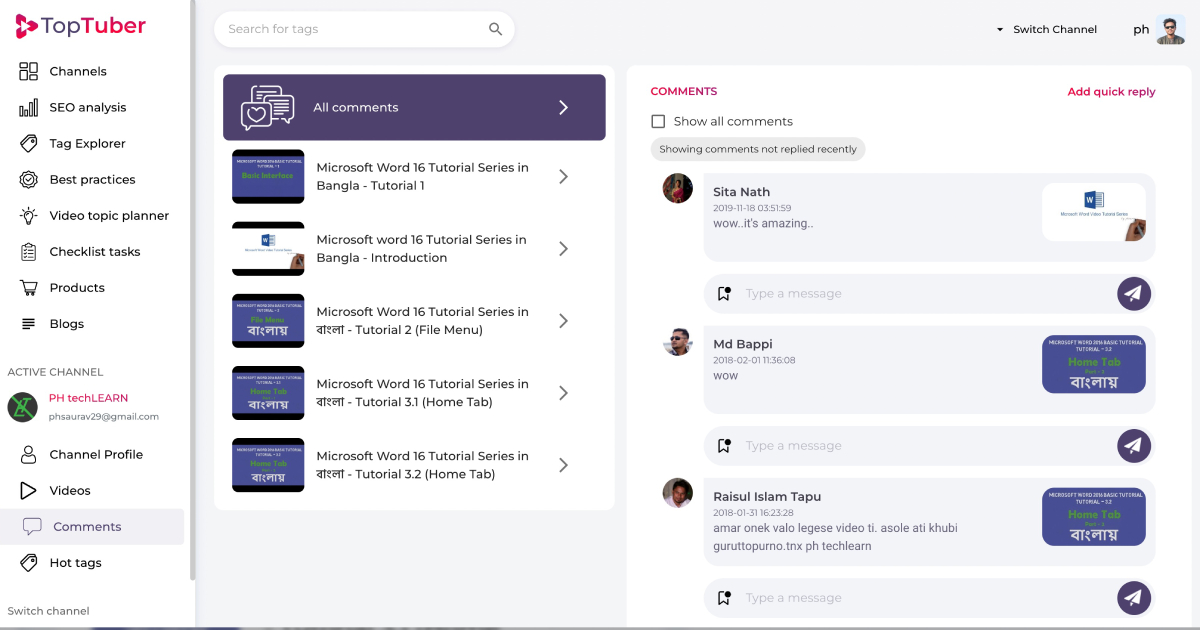Click message field under Raisul Islam Tapu's comment
Screen dimensions: 1200x630
tap(925, 597)
